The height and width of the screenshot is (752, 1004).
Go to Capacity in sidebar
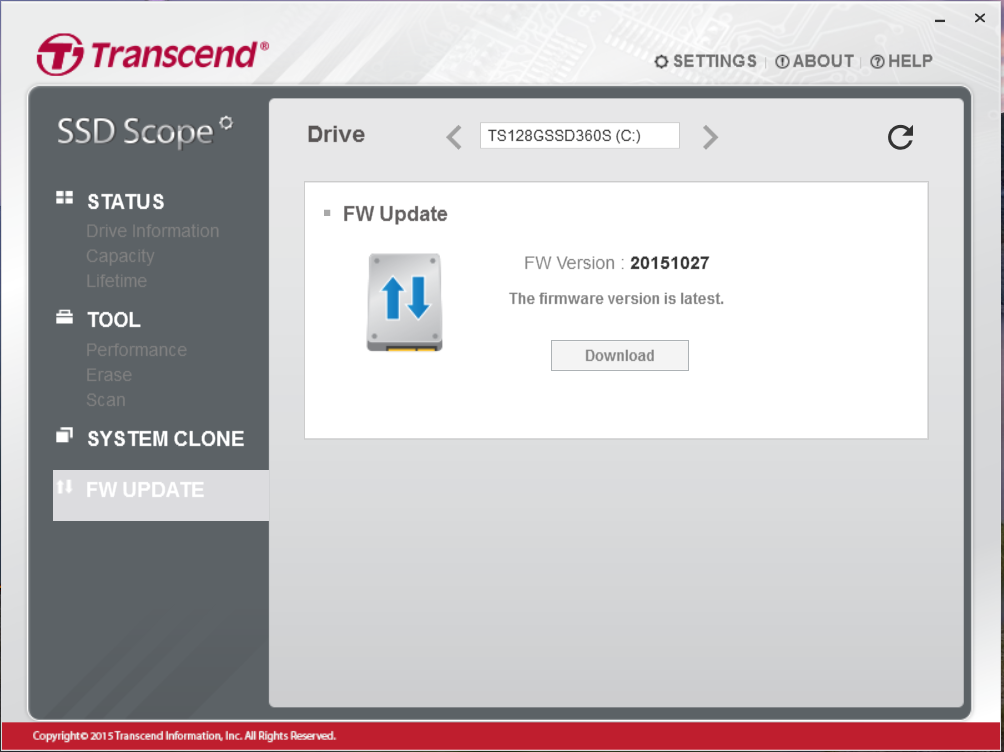tap(120, 256)
